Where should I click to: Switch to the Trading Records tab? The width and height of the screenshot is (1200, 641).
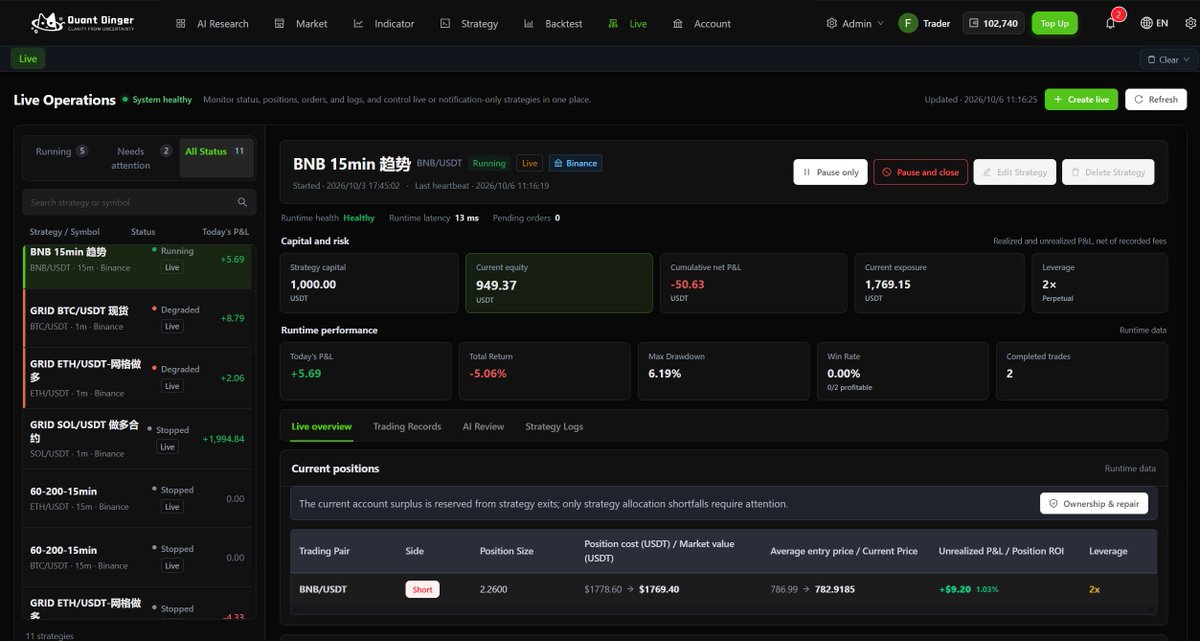[x=407, y=426]
